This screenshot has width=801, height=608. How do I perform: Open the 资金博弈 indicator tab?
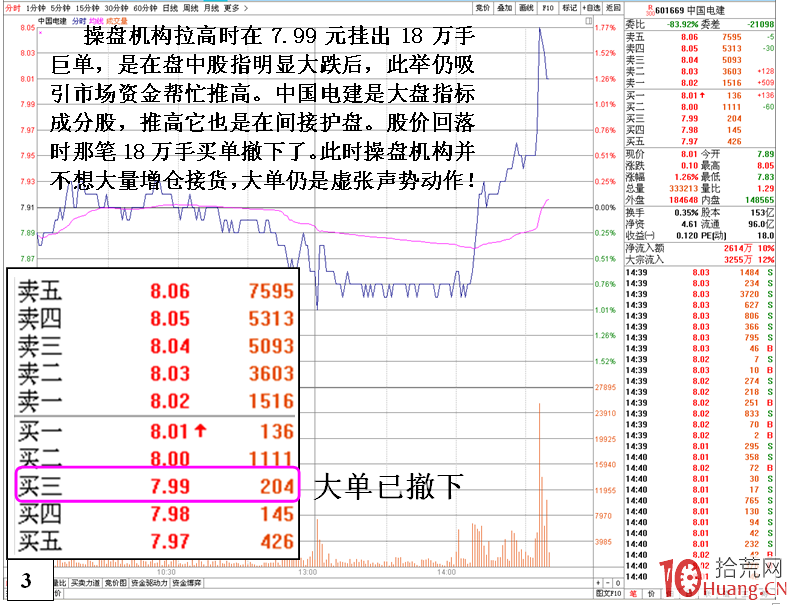(x=186, y=583)
